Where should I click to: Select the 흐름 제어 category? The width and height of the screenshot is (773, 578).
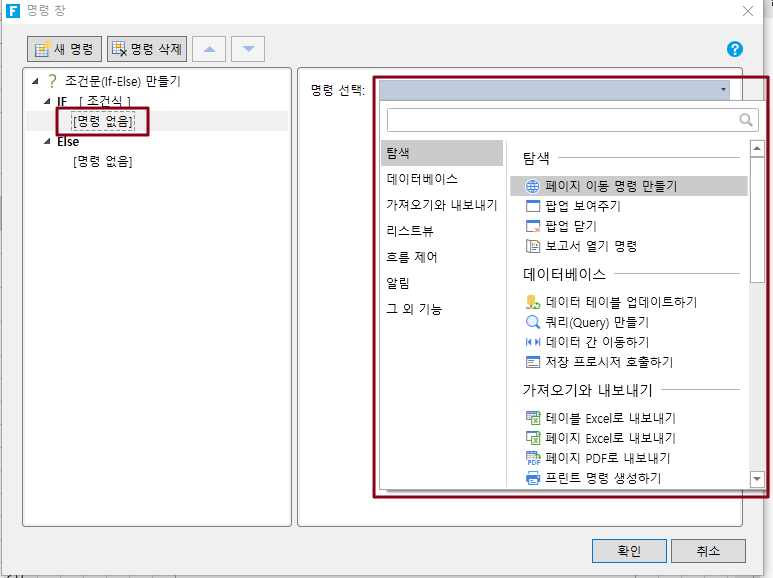click(412, 257)
